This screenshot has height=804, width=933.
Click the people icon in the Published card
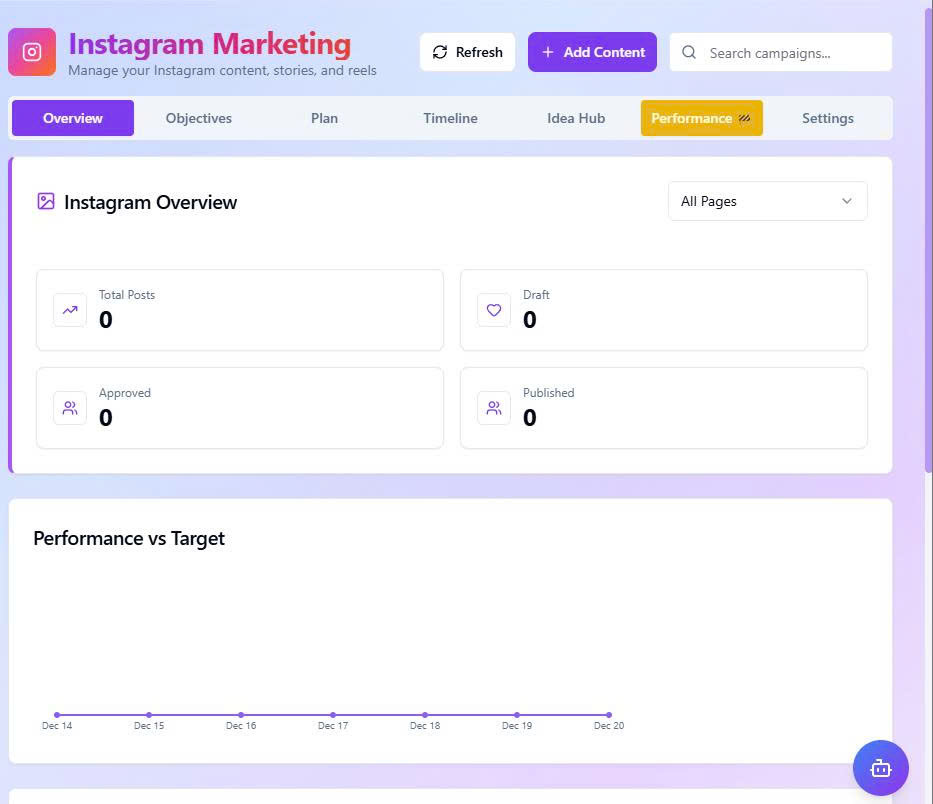494,408
